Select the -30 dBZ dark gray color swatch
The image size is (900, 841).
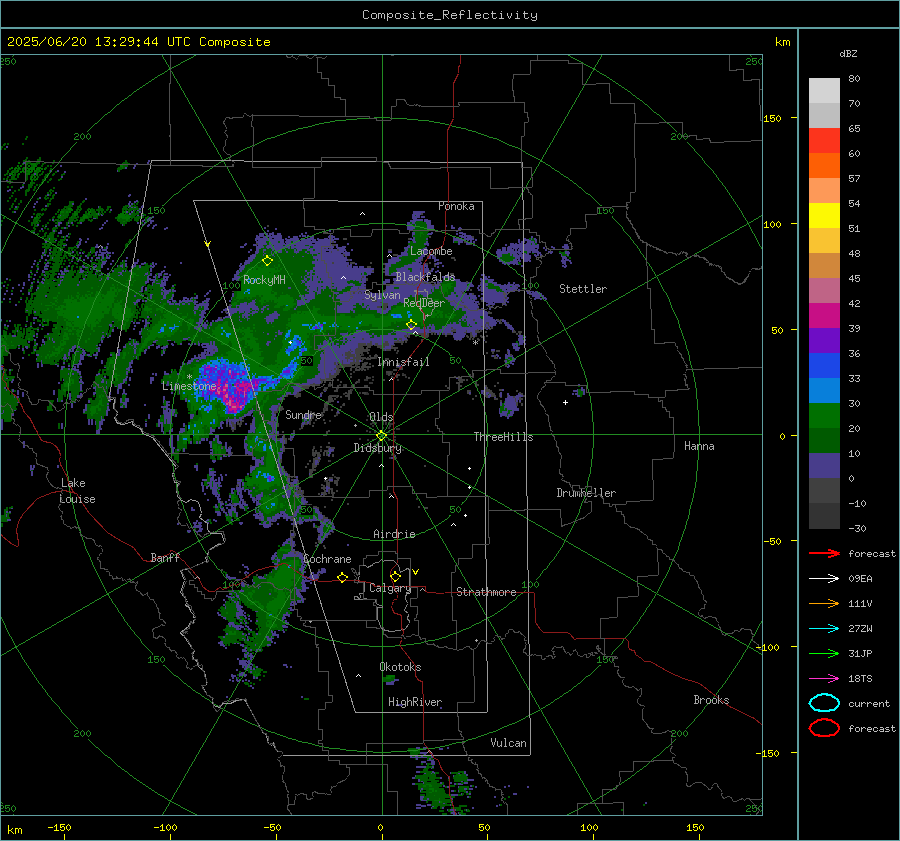824,516
